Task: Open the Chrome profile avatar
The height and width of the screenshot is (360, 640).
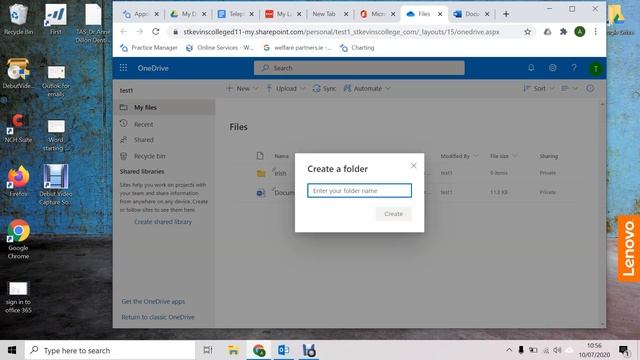Action: 580,31
